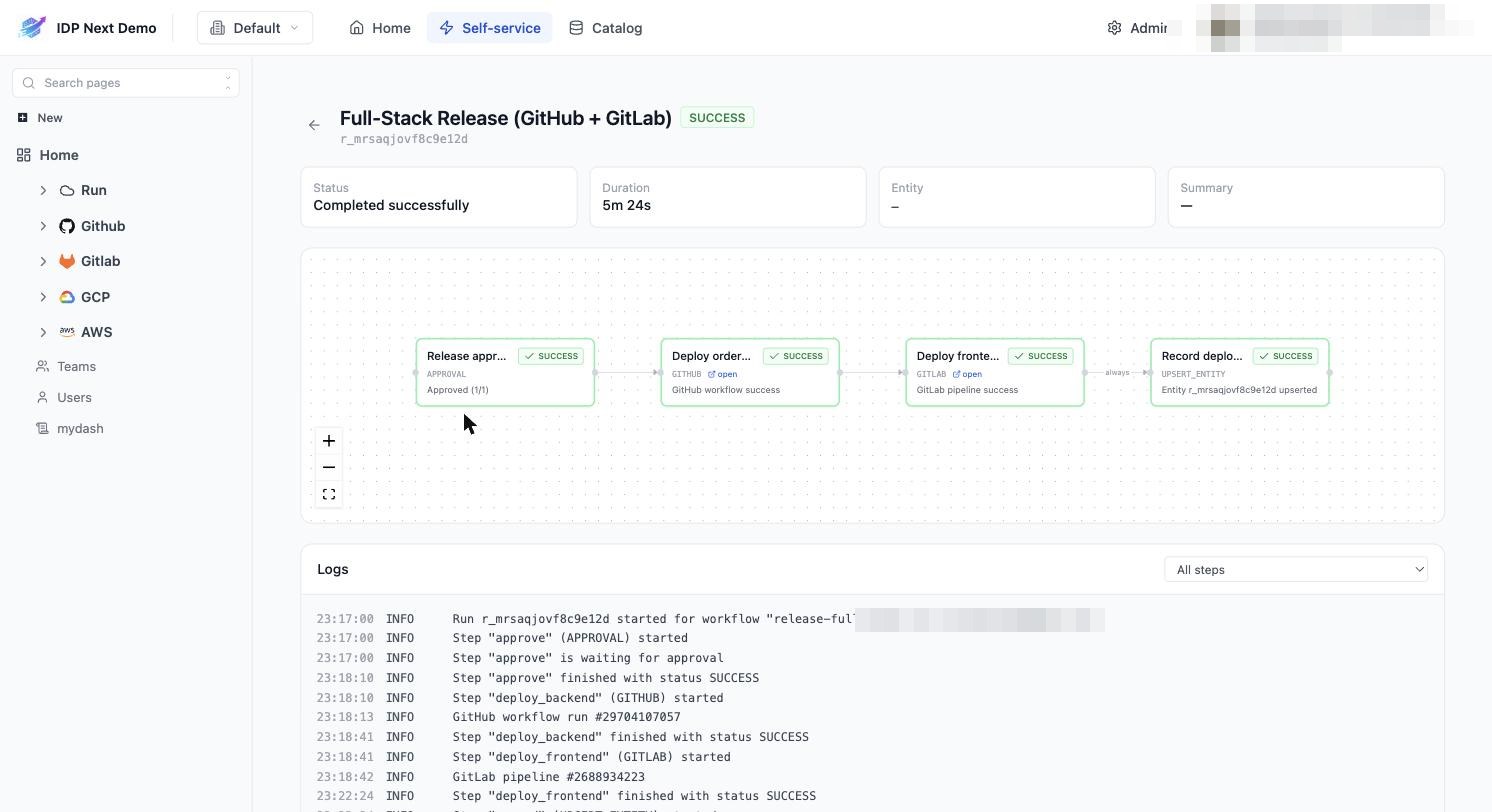
Task: Open the Admin settings gear
Action: pos(1114,28)
